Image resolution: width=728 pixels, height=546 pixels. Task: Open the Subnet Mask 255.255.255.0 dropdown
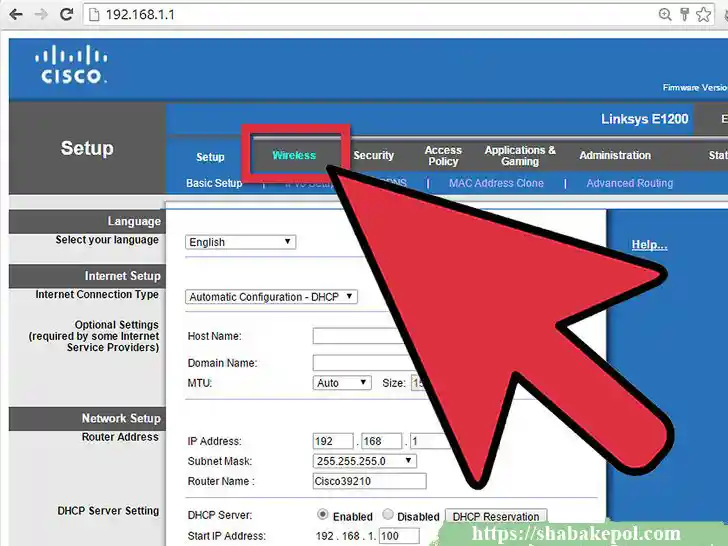coord(364,461)
